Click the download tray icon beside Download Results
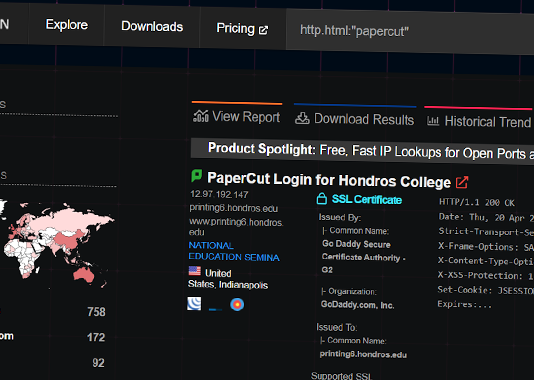Image resolution: width=534 pixels, height=380 pixels. tap(302, 118)
